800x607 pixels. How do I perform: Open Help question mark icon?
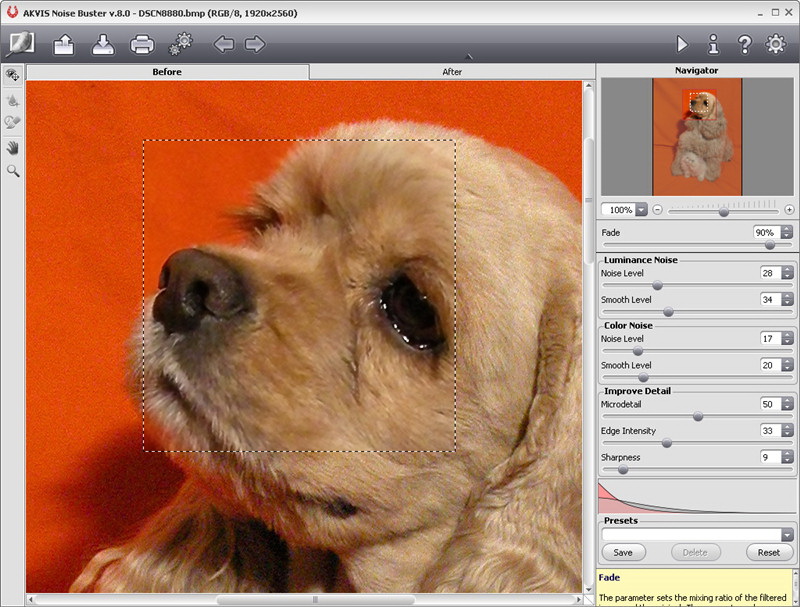(744, 44)
